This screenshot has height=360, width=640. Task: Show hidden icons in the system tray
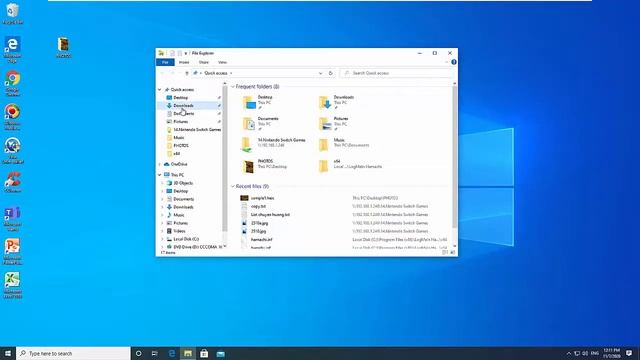(569, 353)
